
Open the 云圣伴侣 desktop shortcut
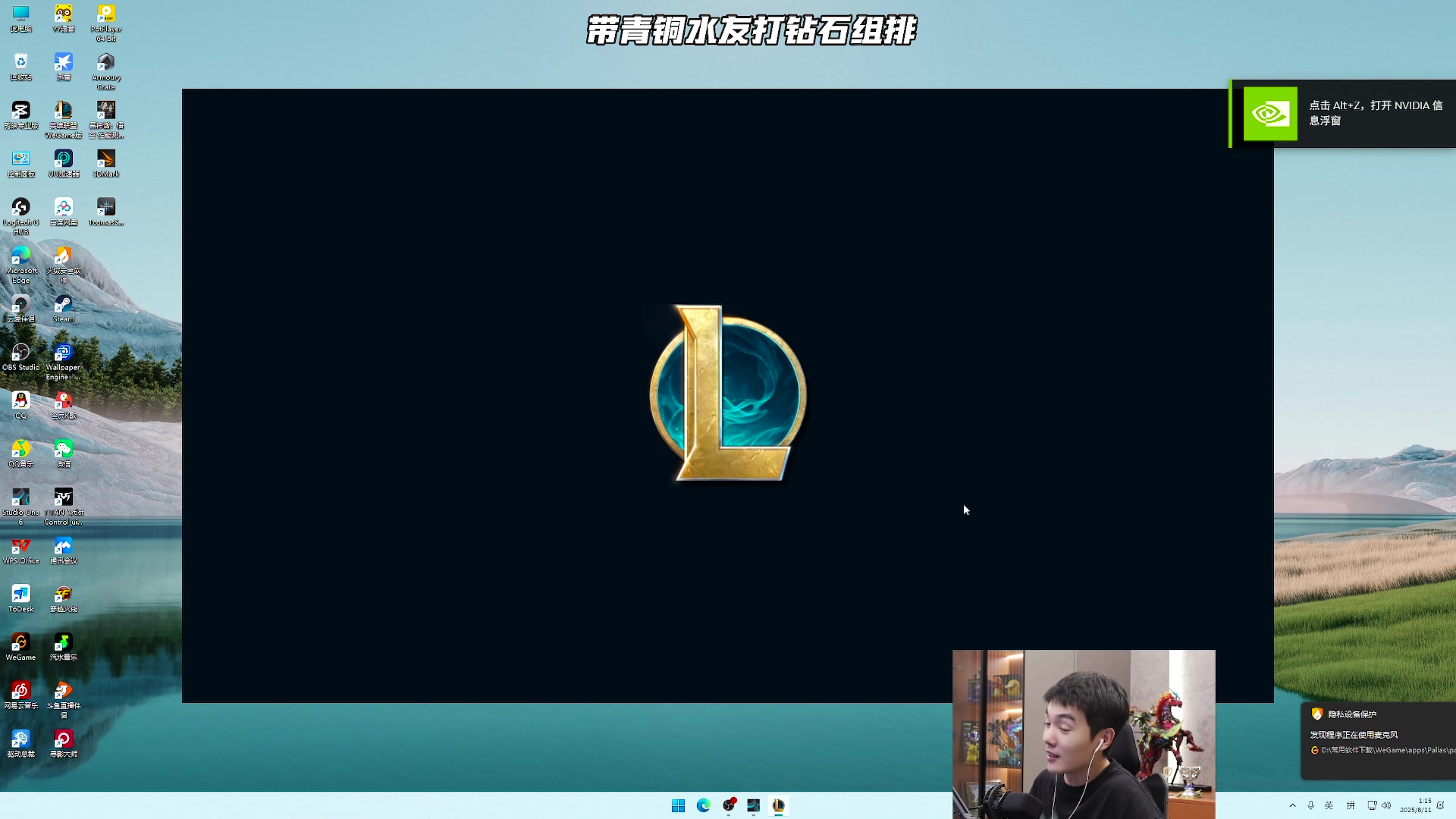tap(20, 309)
